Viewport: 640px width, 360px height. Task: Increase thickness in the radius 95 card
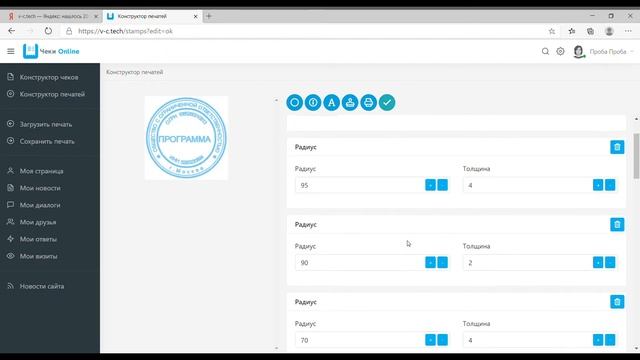598,185
